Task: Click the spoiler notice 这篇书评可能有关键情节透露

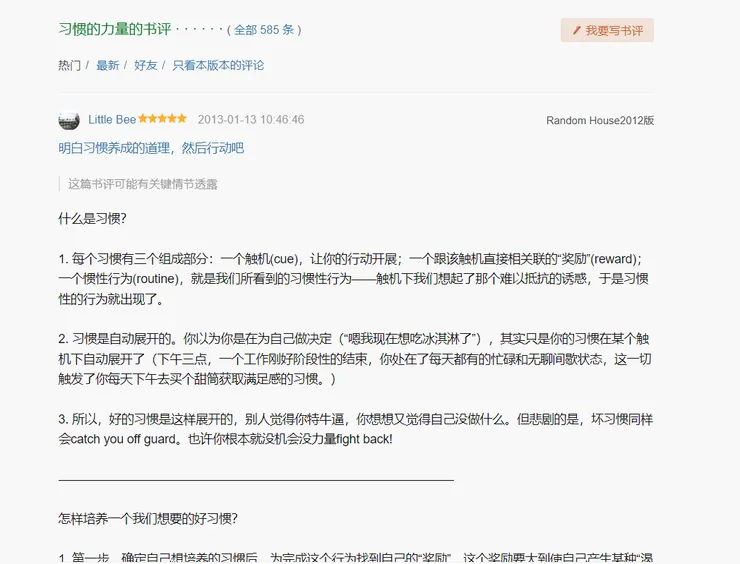Action: tap(143, 184)
